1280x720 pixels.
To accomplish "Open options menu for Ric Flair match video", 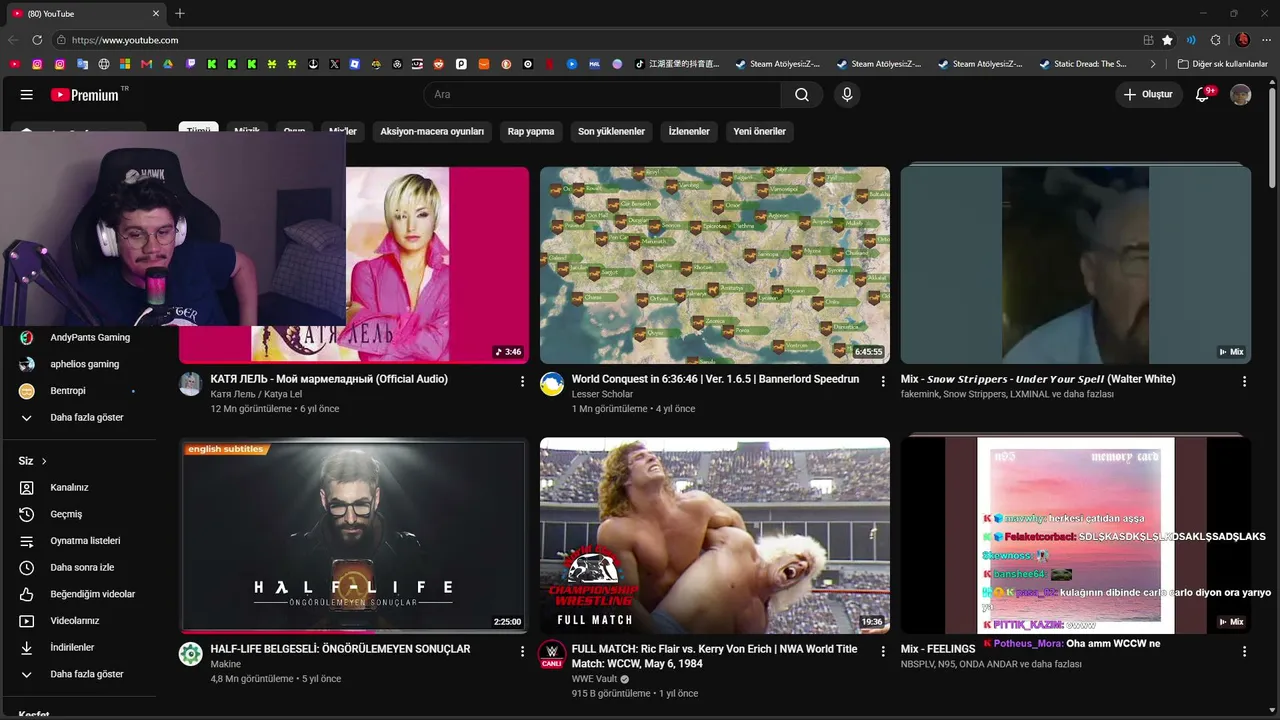I will (883, 651).
